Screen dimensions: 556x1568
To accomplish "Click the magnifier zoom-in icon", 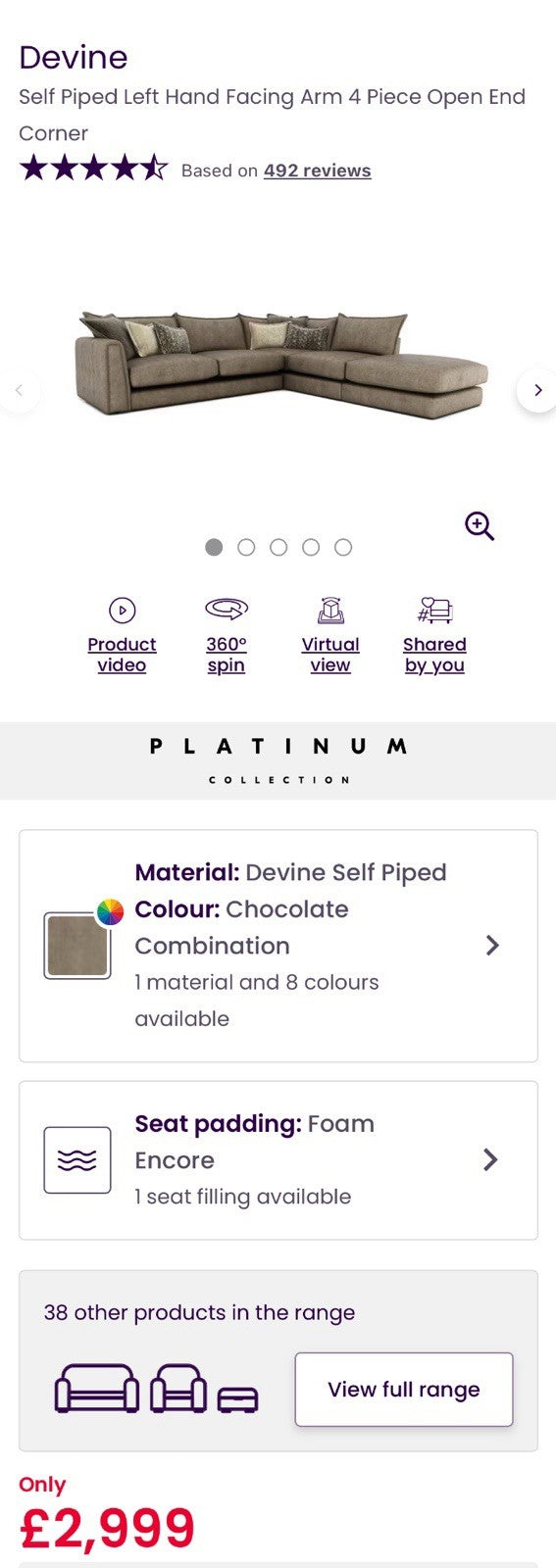I will (480, 526).
